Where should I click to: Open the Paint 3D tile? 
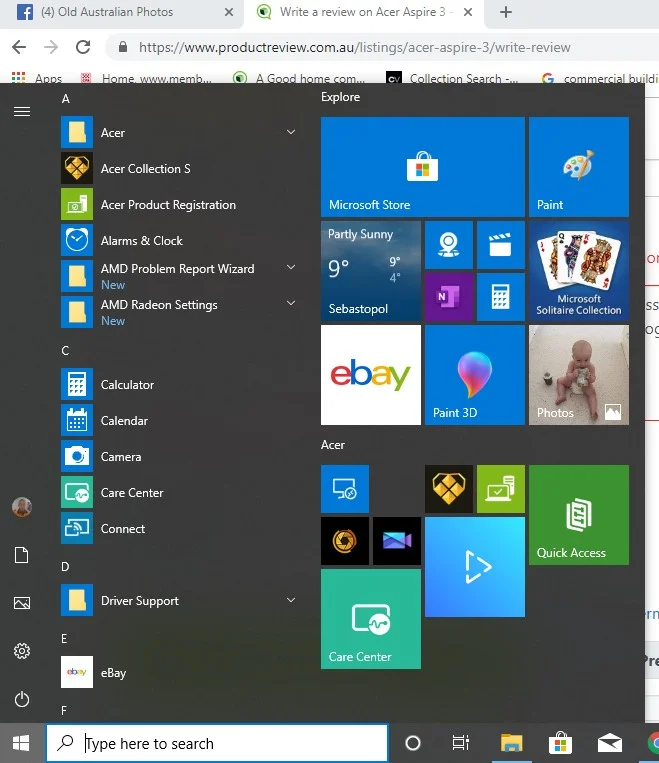[x=475, y=375]
